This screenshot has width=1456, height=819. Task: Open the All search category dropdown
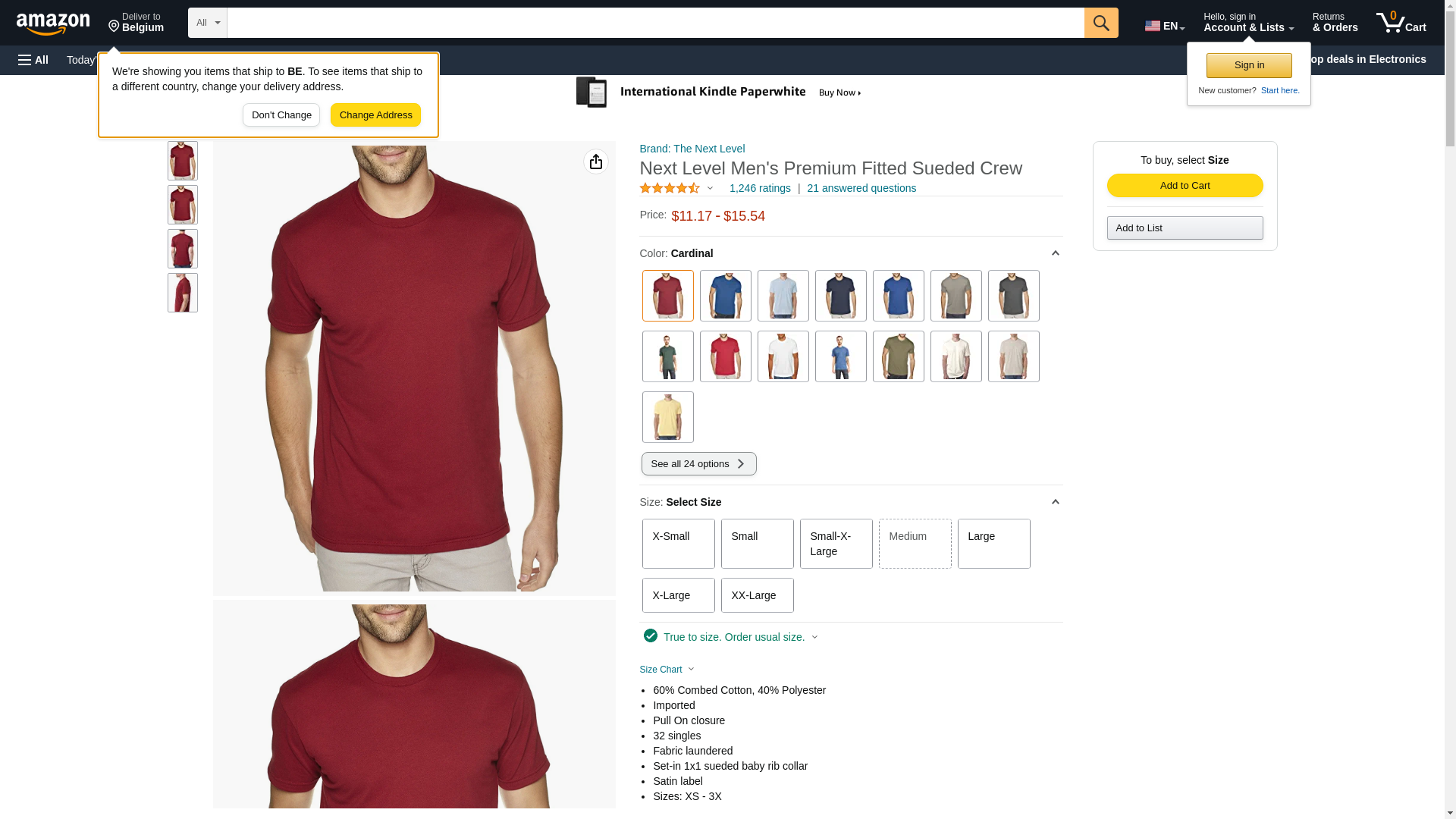coord(208,23)
